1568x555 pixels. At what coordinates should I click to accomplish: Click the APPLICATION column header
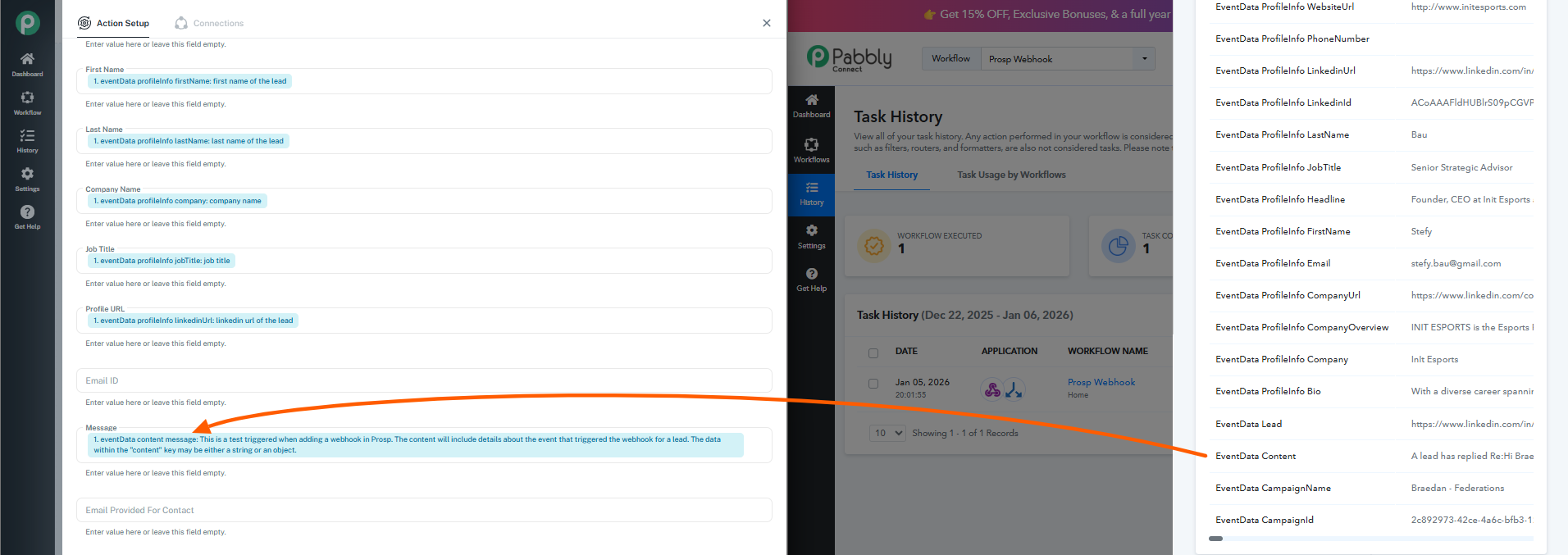pyautogui.click(x=1010, y=351)
